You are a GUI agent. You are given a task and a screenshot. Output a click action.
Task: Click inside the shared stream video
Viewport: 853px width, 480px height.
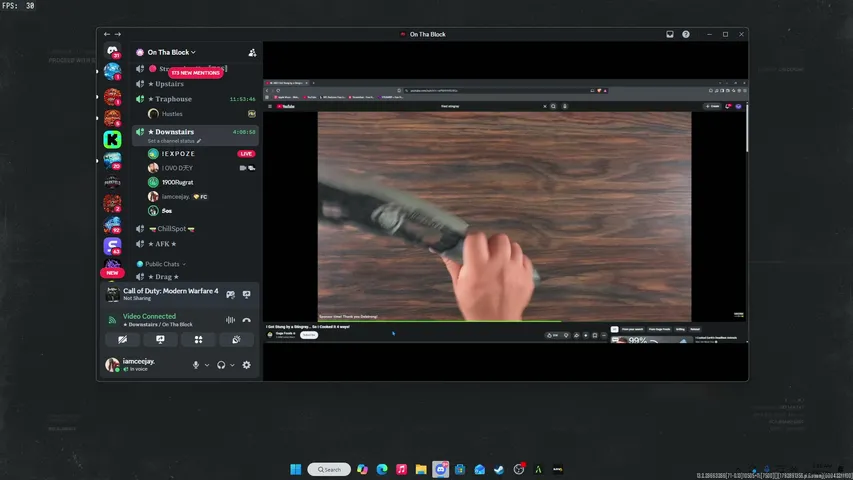click(504, 216)
